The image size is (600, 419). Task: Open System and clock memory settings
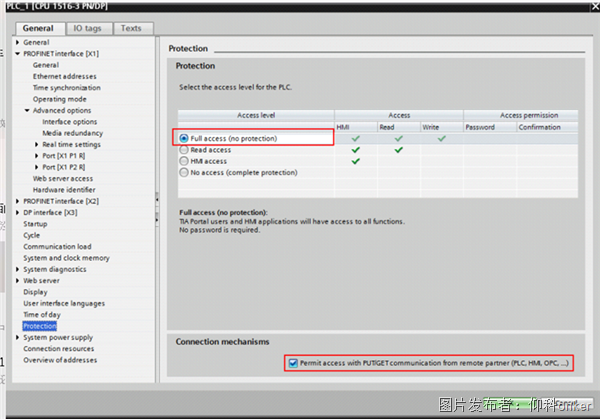(66, 258)
